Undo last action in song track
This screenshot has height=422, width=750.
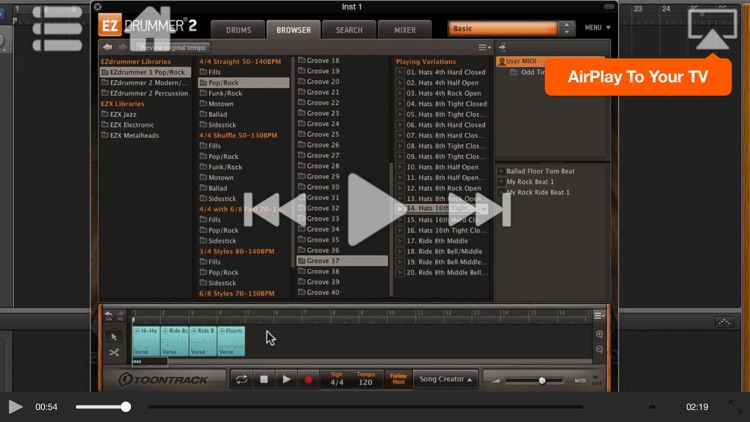pos(109,315)
